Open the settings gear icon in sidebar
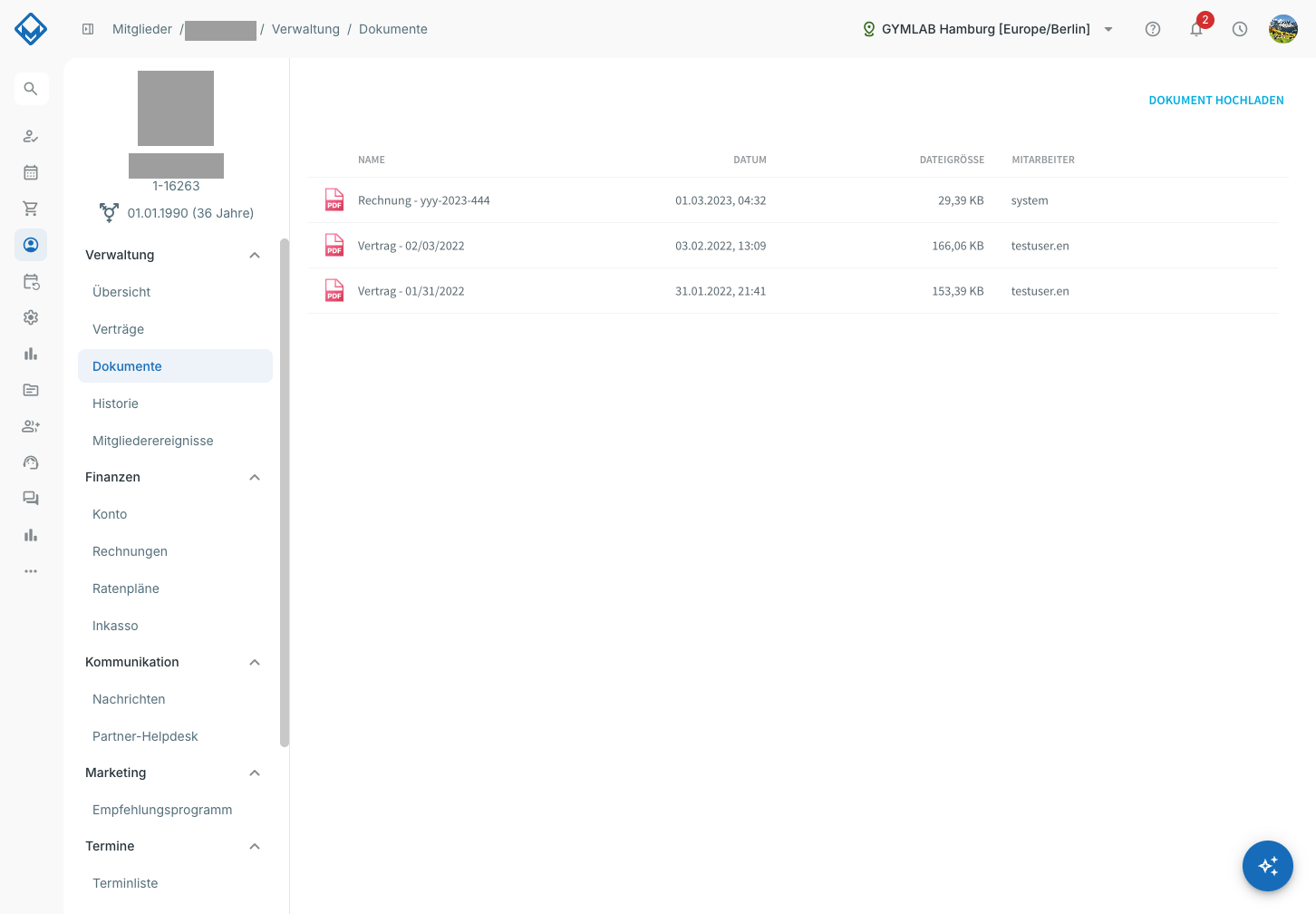This screenshot has height=914, width=1316. pyautogui.click(x=31, y=317)
